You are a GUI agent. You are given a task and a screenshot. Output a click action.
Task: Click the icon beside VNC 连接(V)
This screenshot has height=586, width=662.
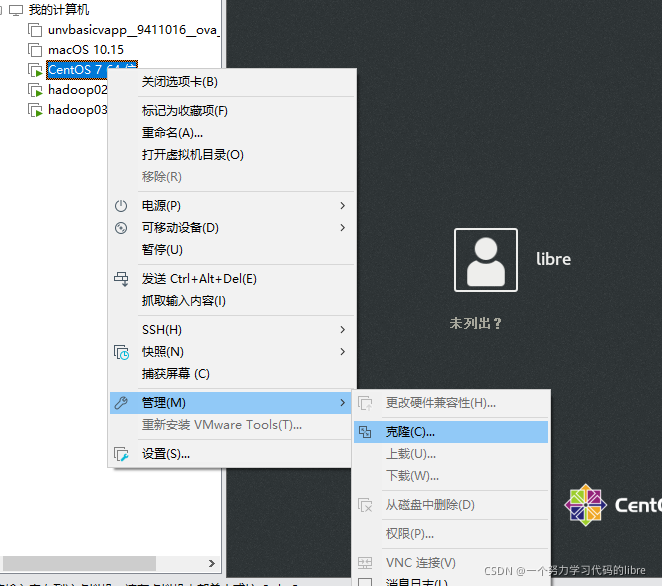pyautogui.click(x=365, y=563)
